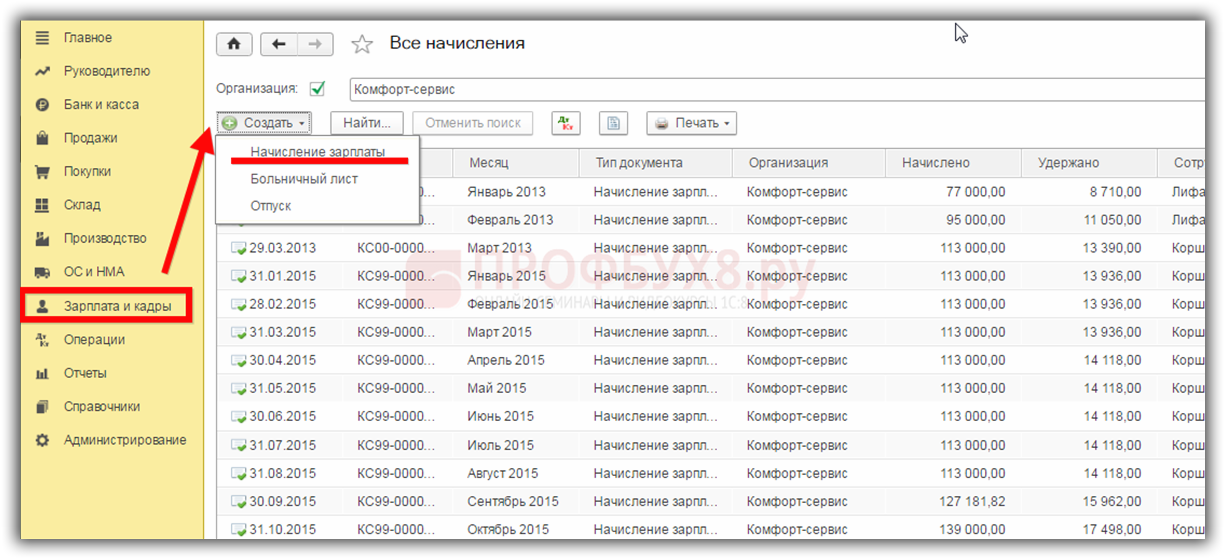Choose Отпуск from the Создать menu
1225x559 pixels.
(271, 206)
